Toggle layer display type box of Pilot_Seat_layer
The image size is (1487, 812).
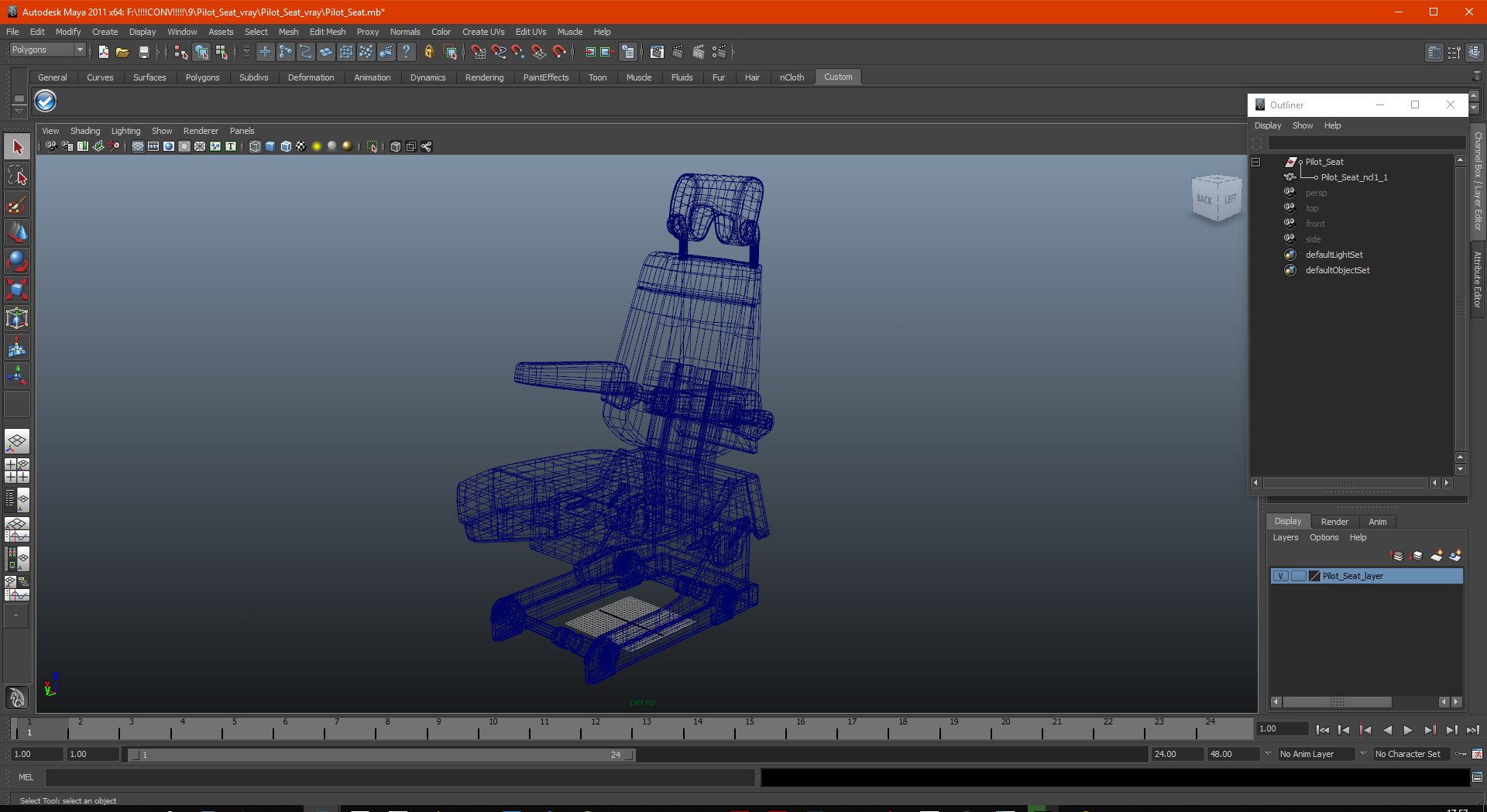[1298, 576]
